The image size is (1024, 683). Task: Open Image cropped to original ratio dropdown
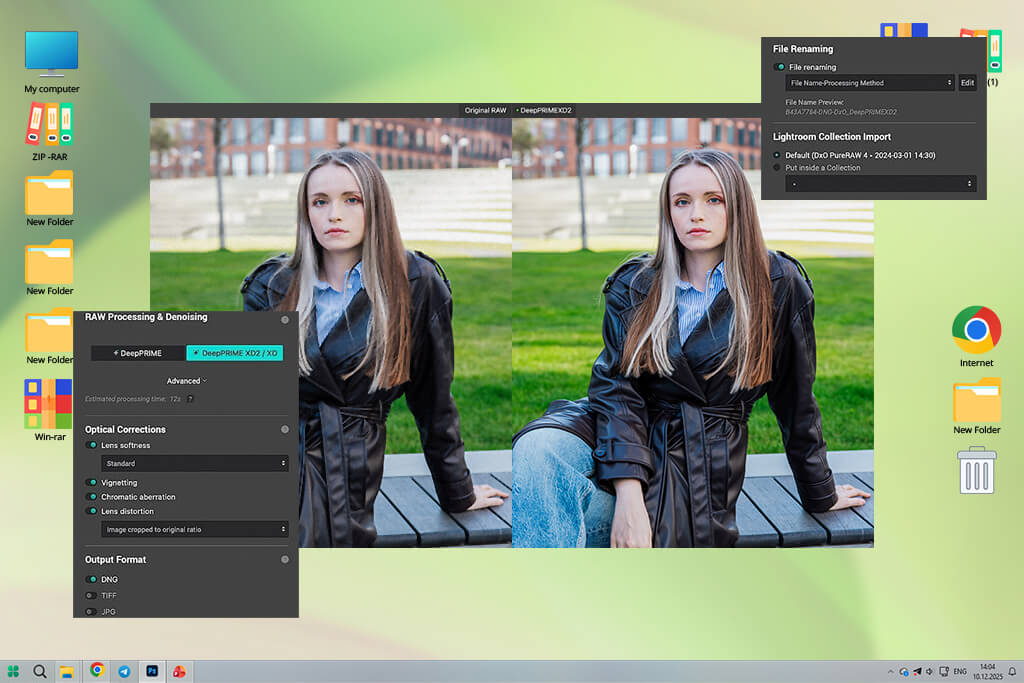(x=195, y=530)
